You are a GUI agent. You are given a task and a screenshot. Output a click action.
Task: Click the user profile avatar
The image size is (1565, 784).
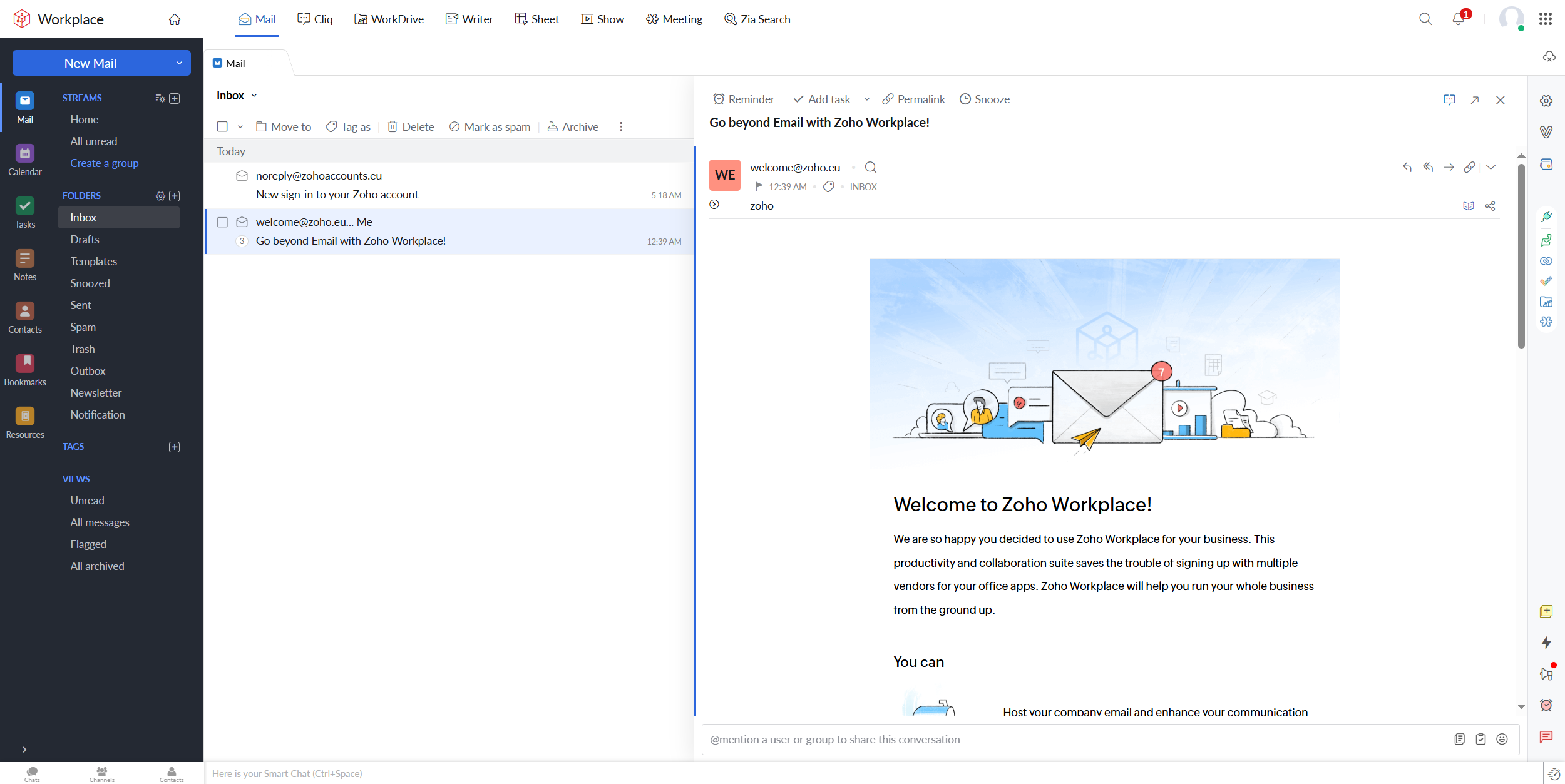click(x=1511, y=18)
